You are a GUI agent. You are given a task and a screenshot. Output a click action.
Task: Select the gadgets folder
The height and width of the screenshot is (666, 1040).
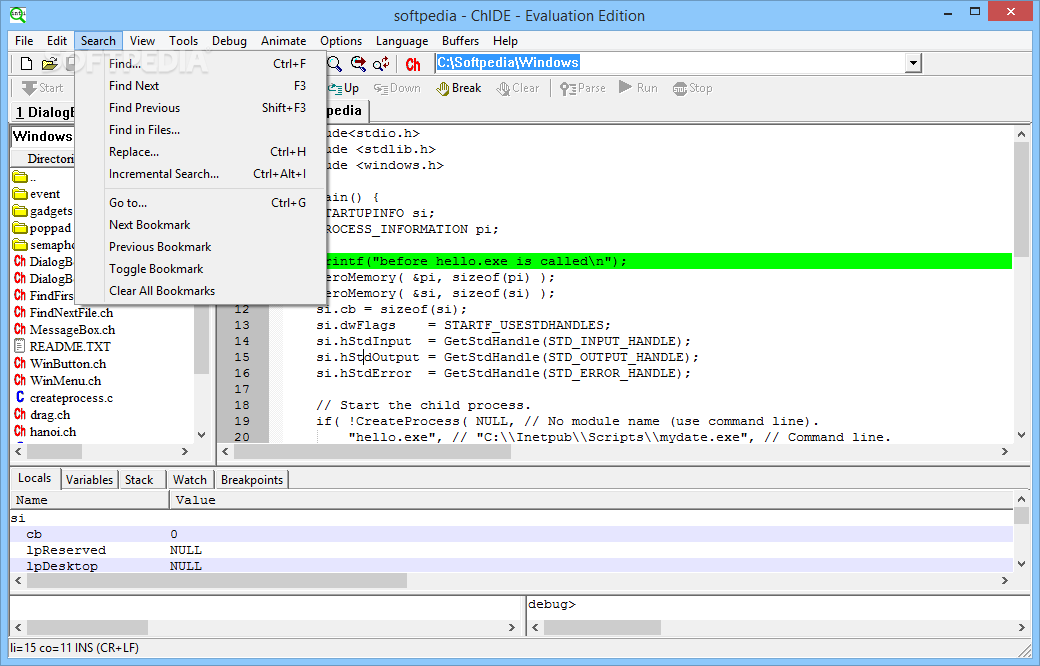tap(42, 211)
